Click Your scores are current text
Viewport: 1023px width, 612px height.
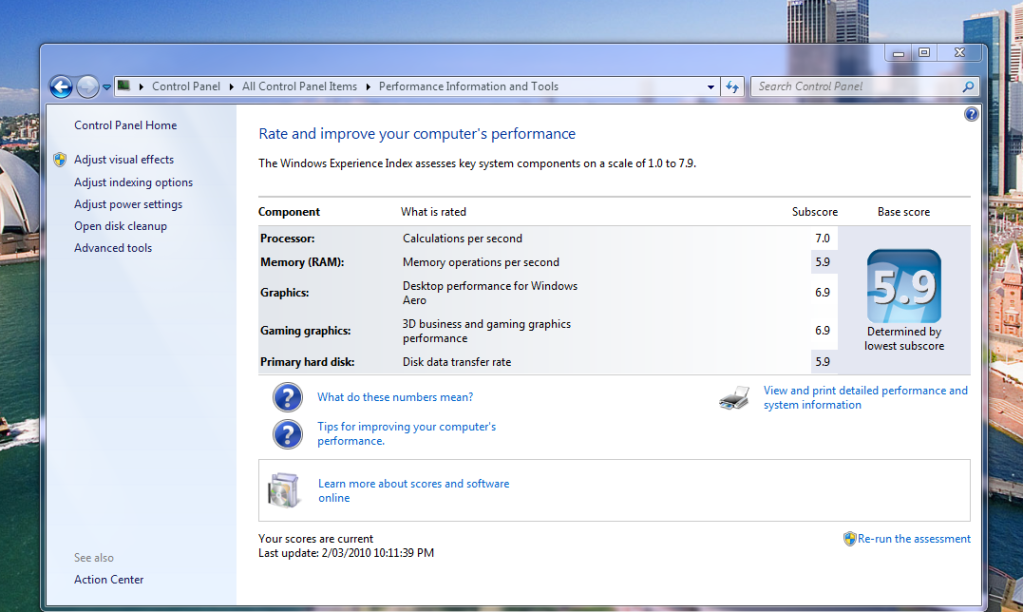pyautogui.click(x=316, y=539)
